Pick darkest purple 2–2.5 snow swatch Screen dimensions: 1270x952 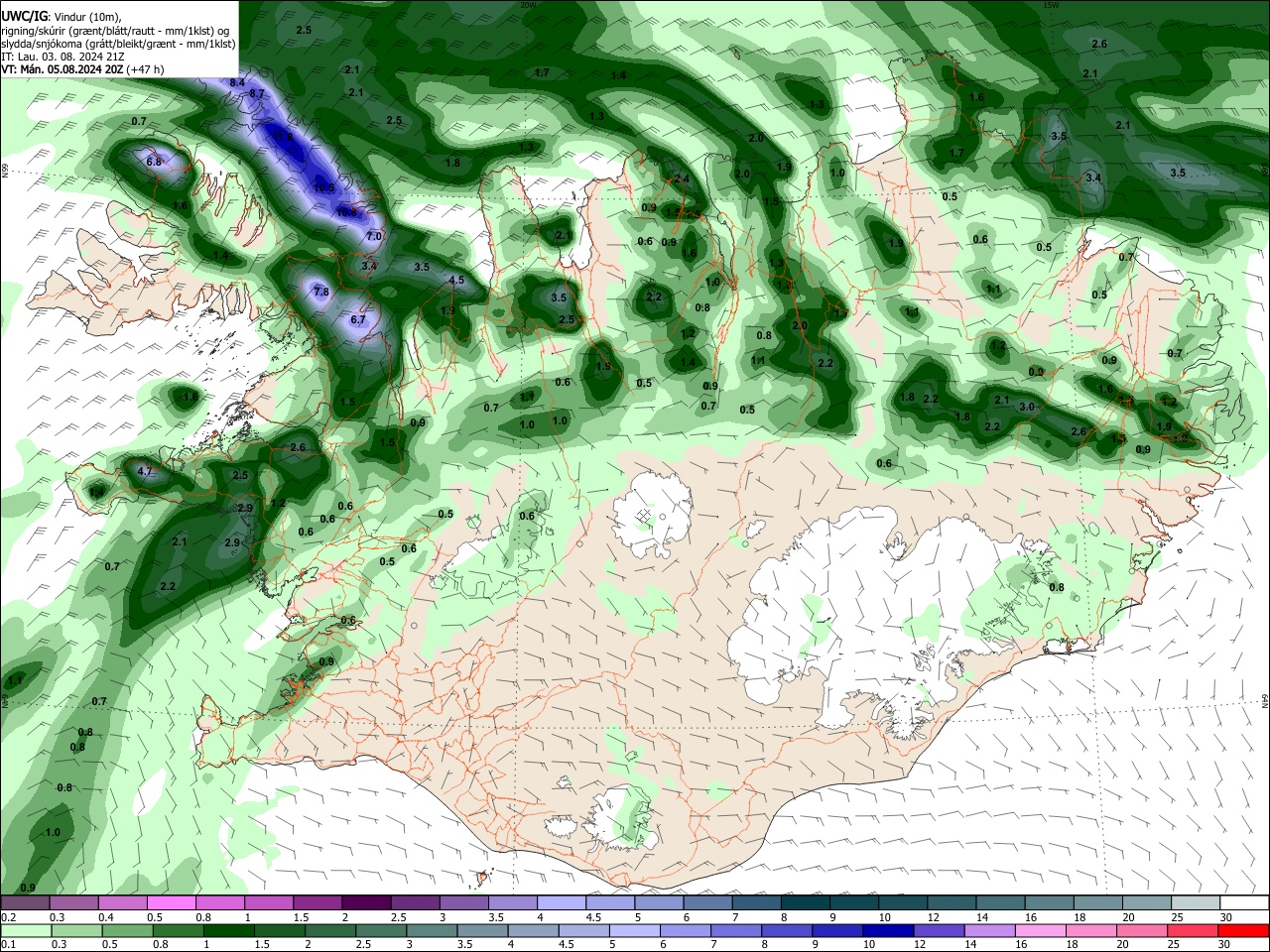[x=365, y=903]
